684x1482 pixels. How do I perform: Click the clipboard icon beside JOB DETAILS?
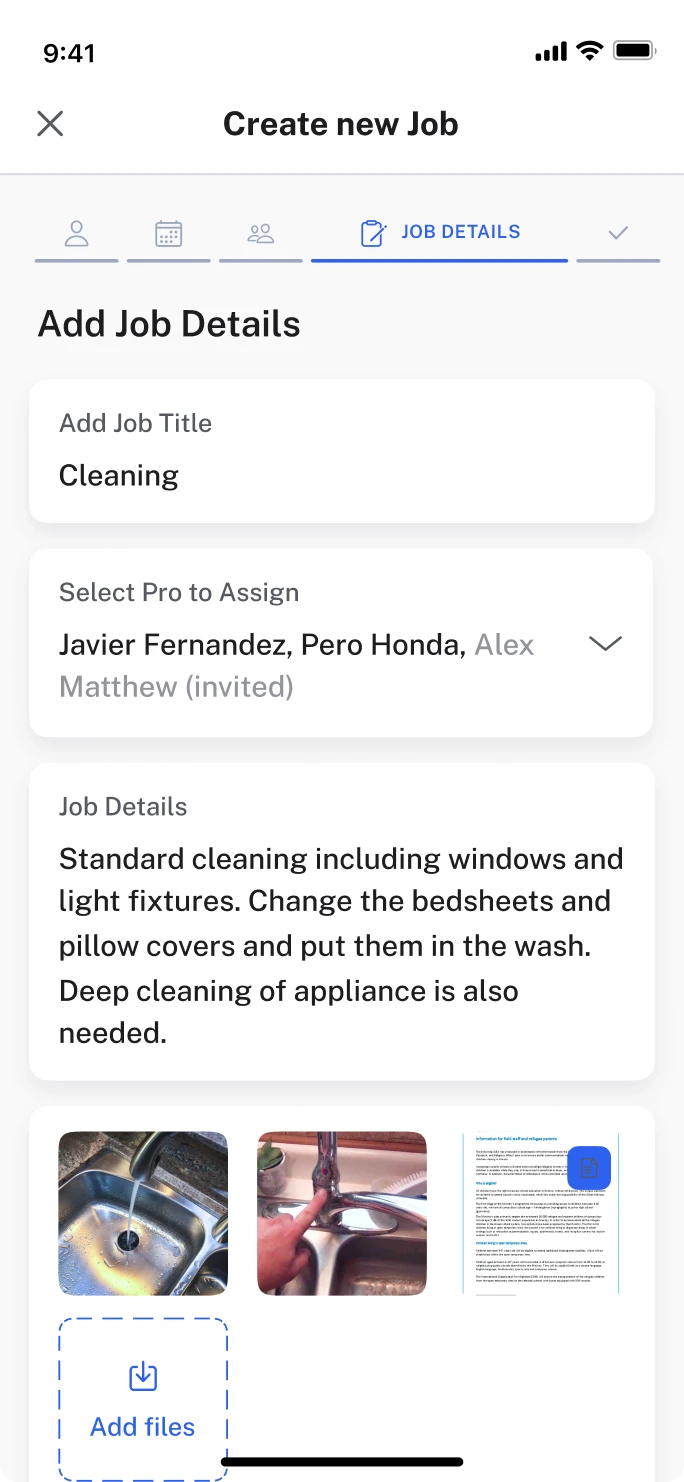click(x=373, y=232)
